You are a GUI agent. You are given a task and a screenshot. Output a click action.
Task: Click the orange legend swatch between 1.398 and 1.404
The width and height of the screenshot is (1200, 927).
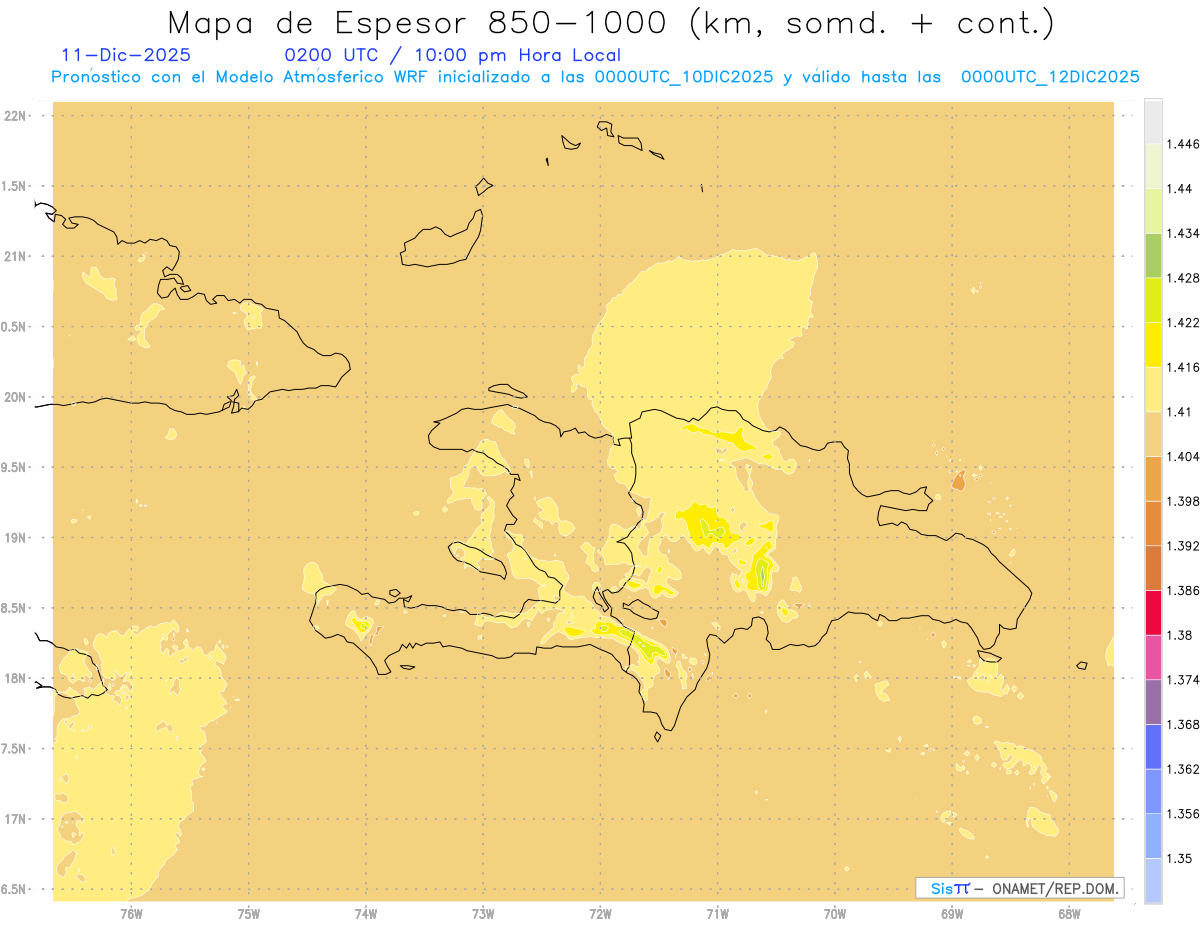pyautogui.click(x=1153, y=478)
